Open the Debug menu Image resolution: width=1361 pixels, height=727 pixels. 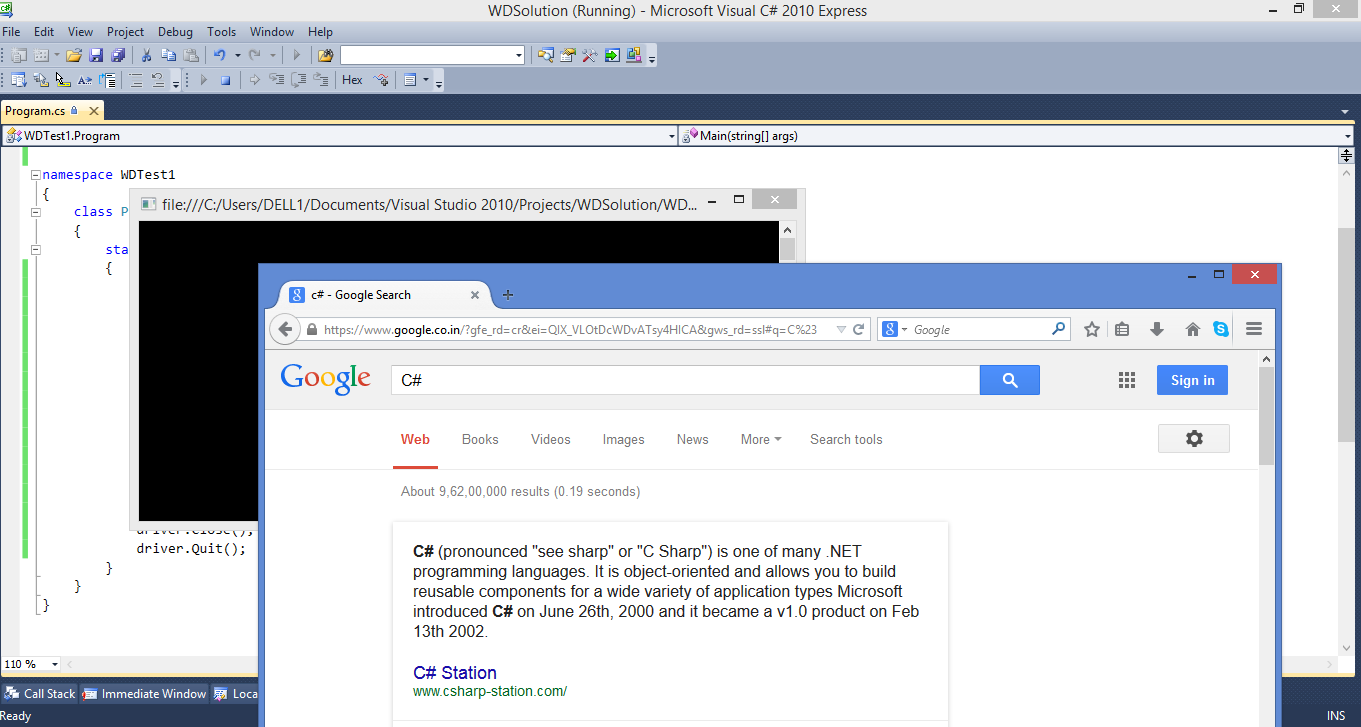click(175, 32)
